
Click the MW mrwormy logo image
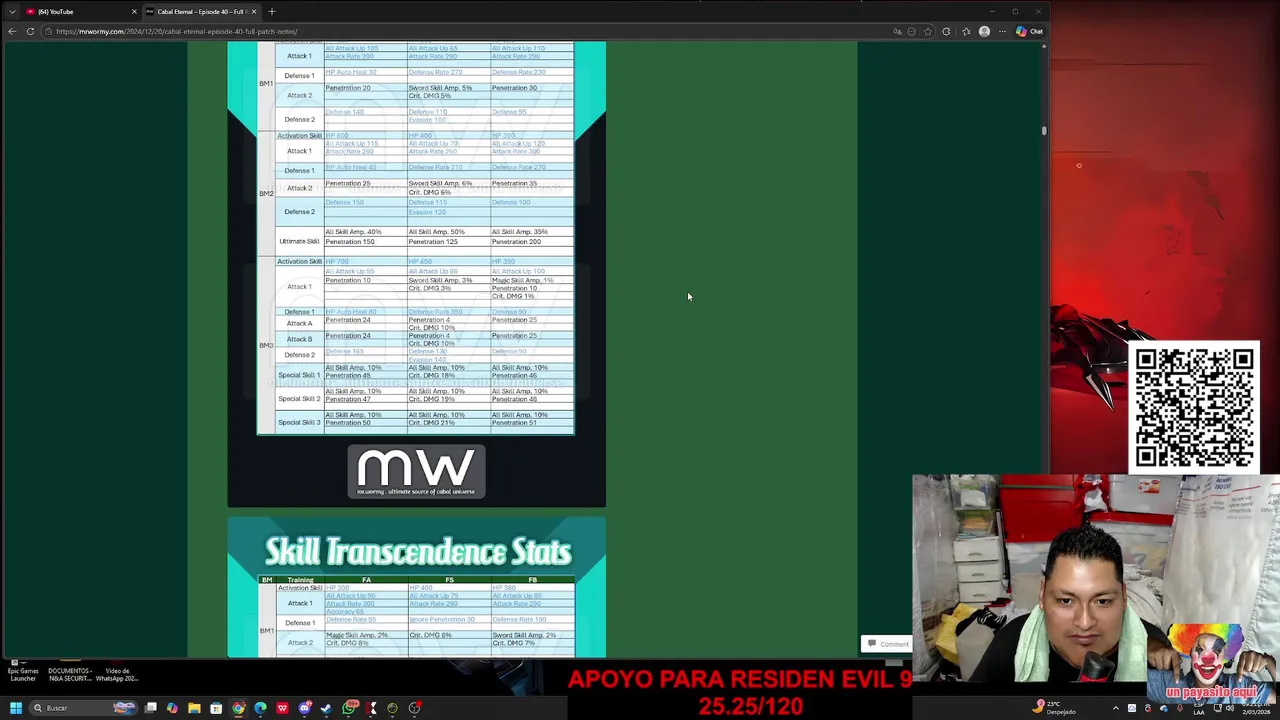click(416, 472)
